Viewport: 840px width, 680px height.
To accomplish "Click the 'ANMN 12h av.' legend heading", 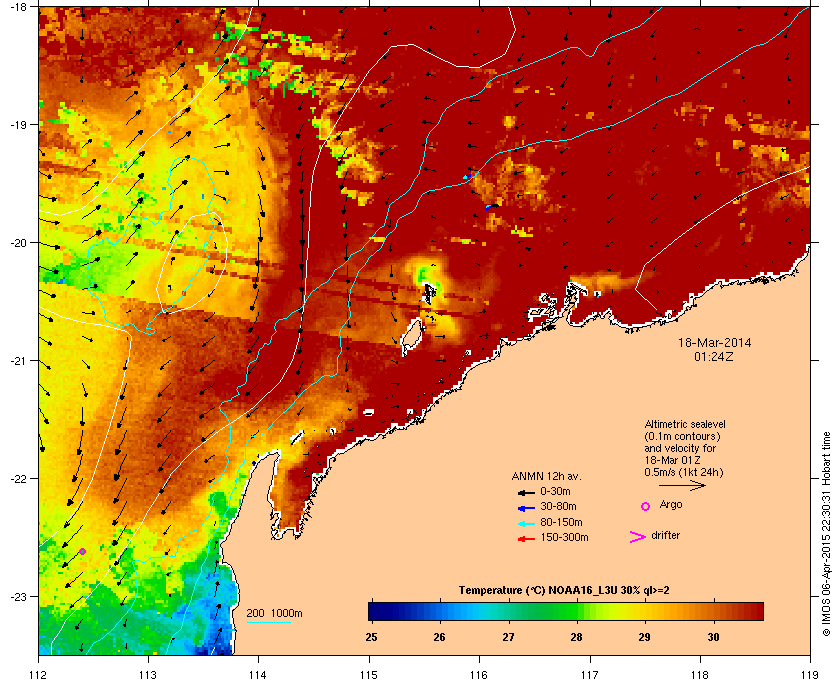I will point(546,476).
